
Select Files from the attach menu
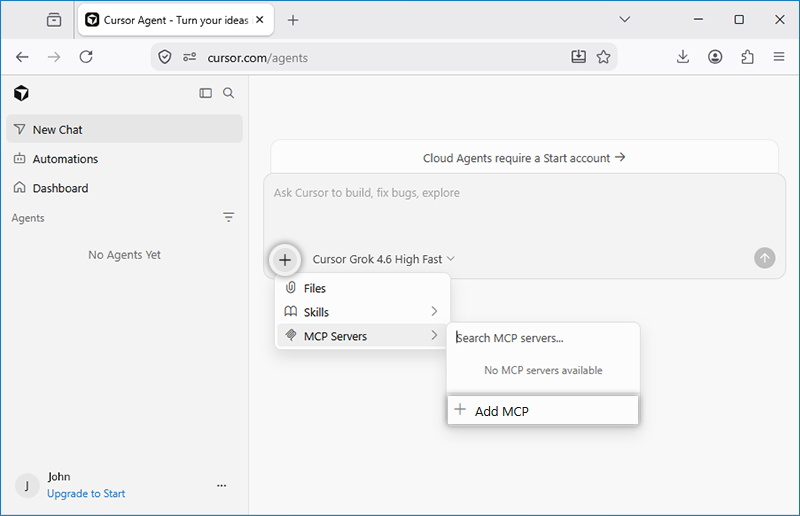click(x=363, y=288)
